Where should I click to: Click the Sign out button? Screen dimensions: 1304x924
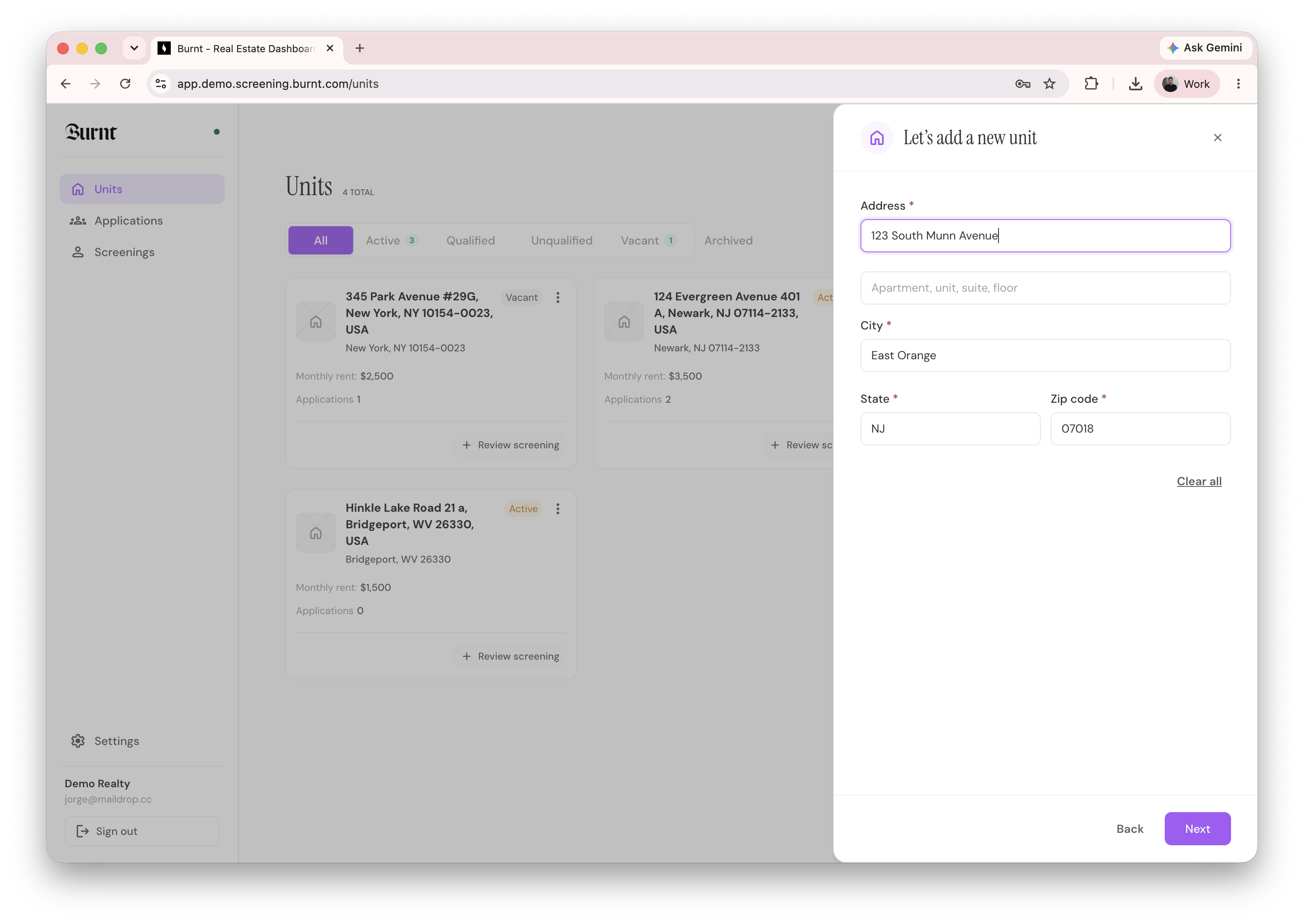coord(142,831)
